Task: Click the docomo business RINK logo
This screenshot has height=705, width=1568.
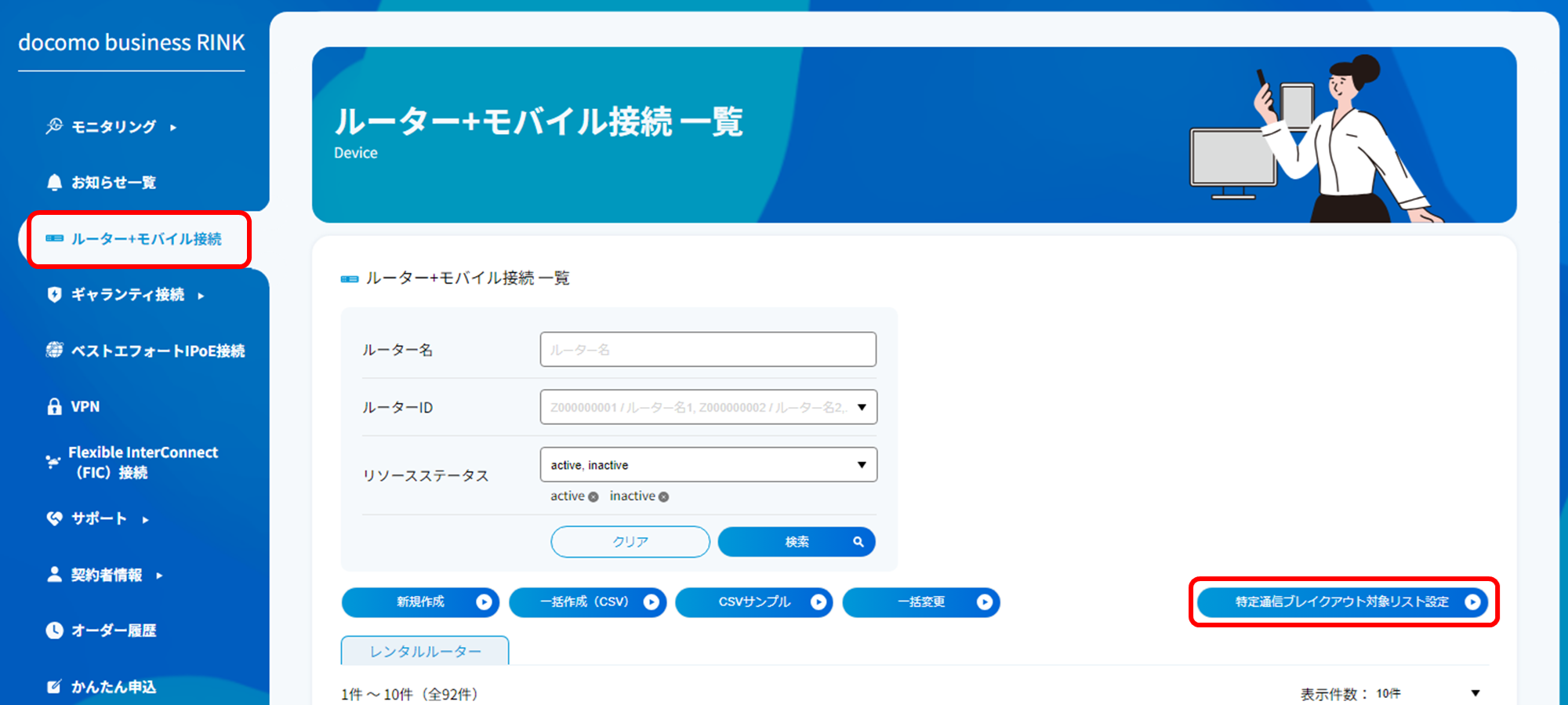Action: pyautogui.click(x=132, y=42)
